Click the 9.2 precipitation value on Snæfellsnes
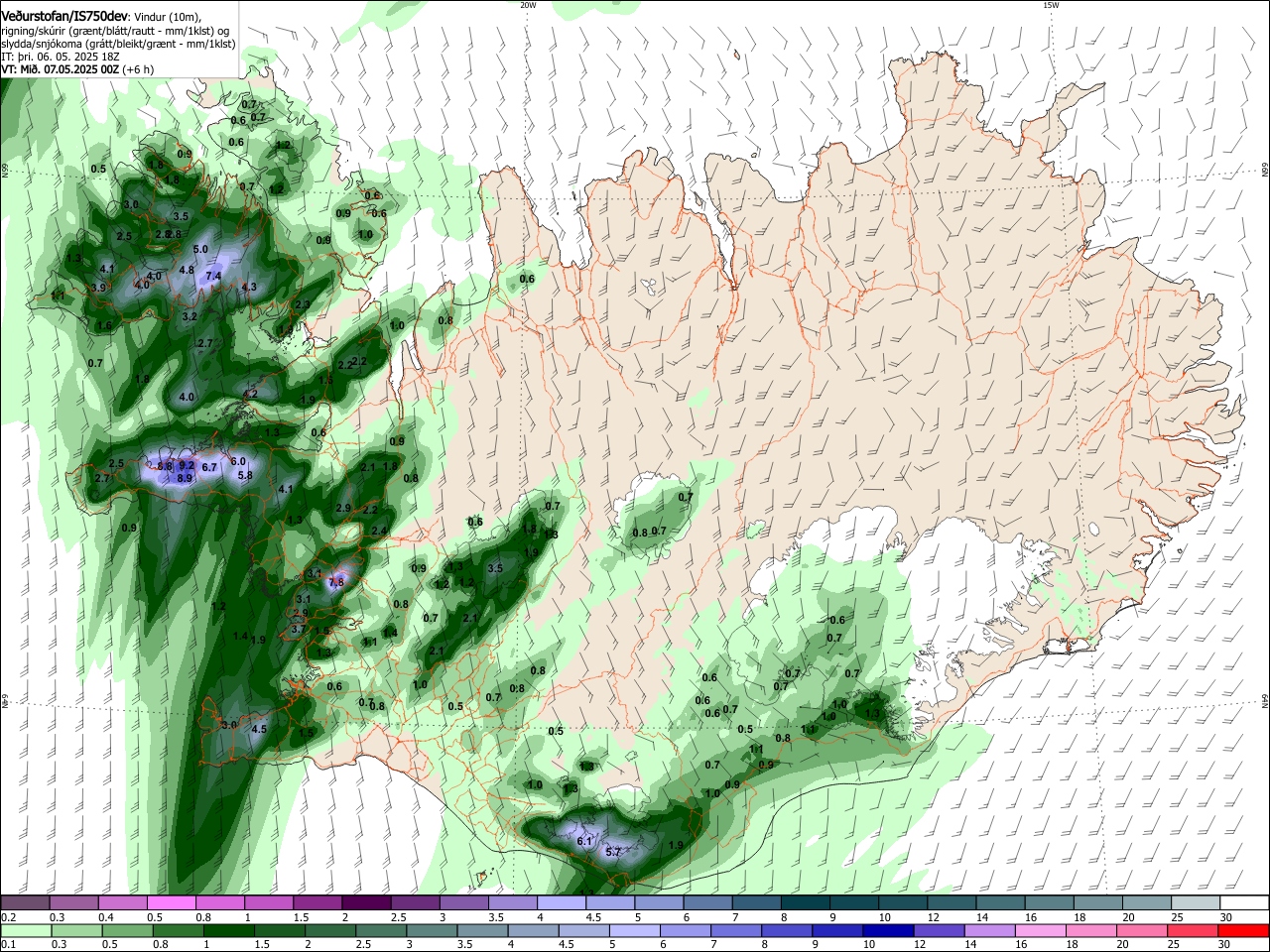Screen dimensions: 1270x952 (x=187, y=465)
